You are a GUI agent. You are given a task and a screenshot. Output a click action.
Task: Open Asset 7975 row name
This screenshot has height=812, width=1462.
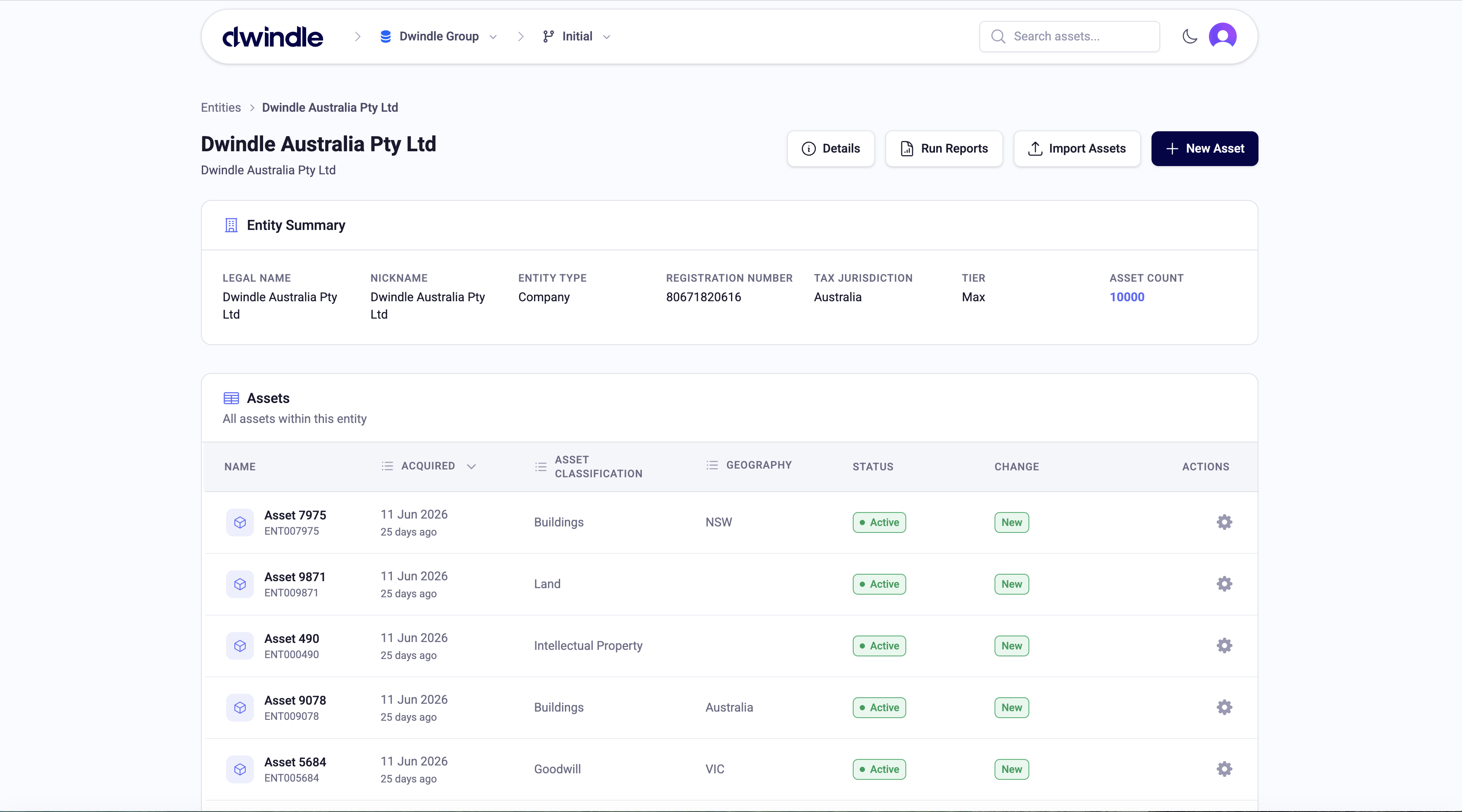pyautogui.click(x=295, y=515)
